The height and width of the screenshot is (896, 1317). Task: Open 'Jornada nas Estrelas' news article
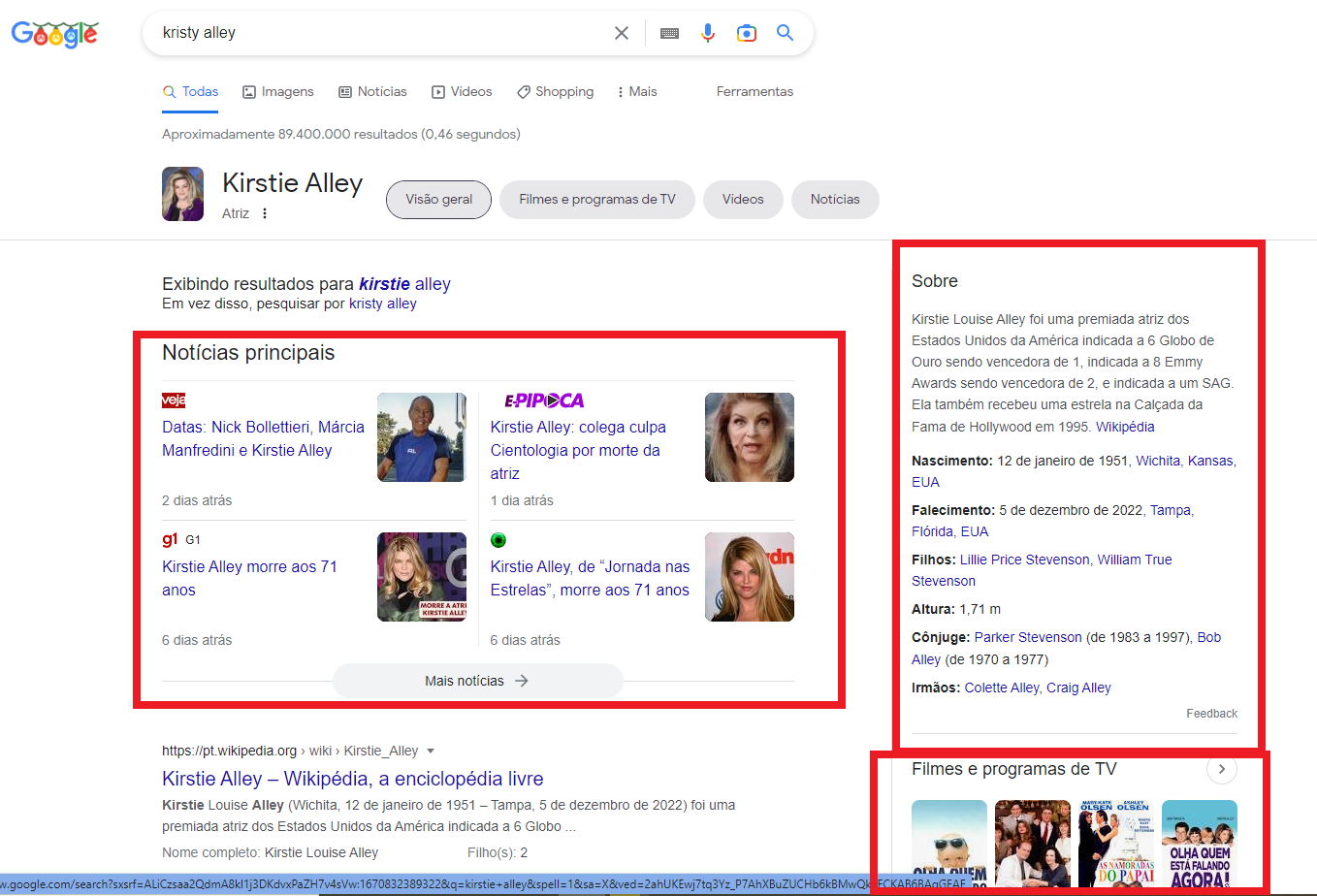(x=590, y=578)
